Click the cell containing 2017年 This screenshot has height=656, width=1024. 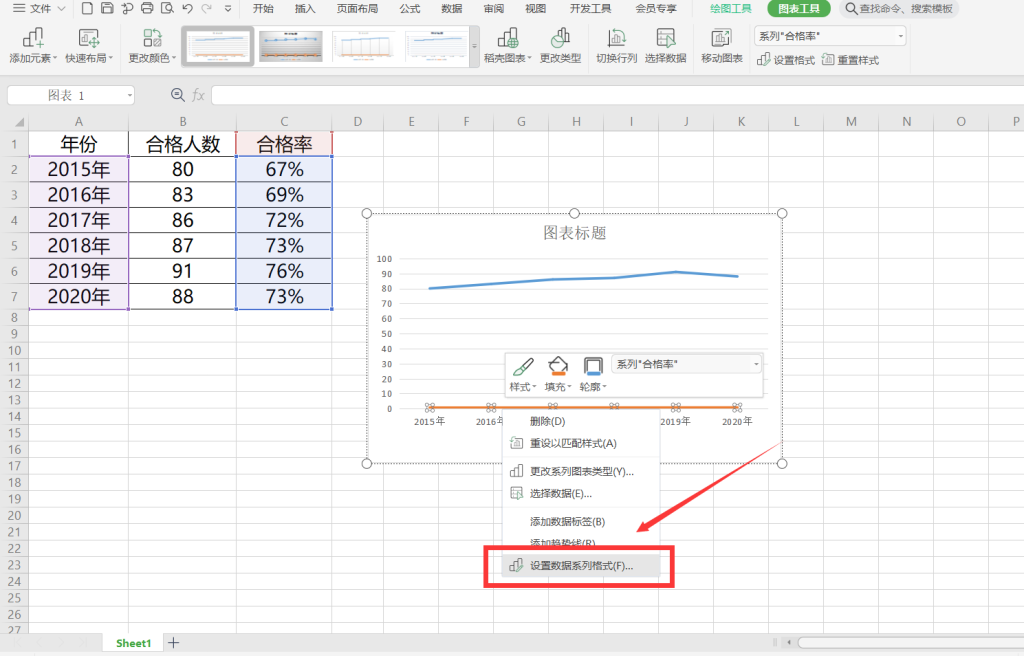[78, 220]
